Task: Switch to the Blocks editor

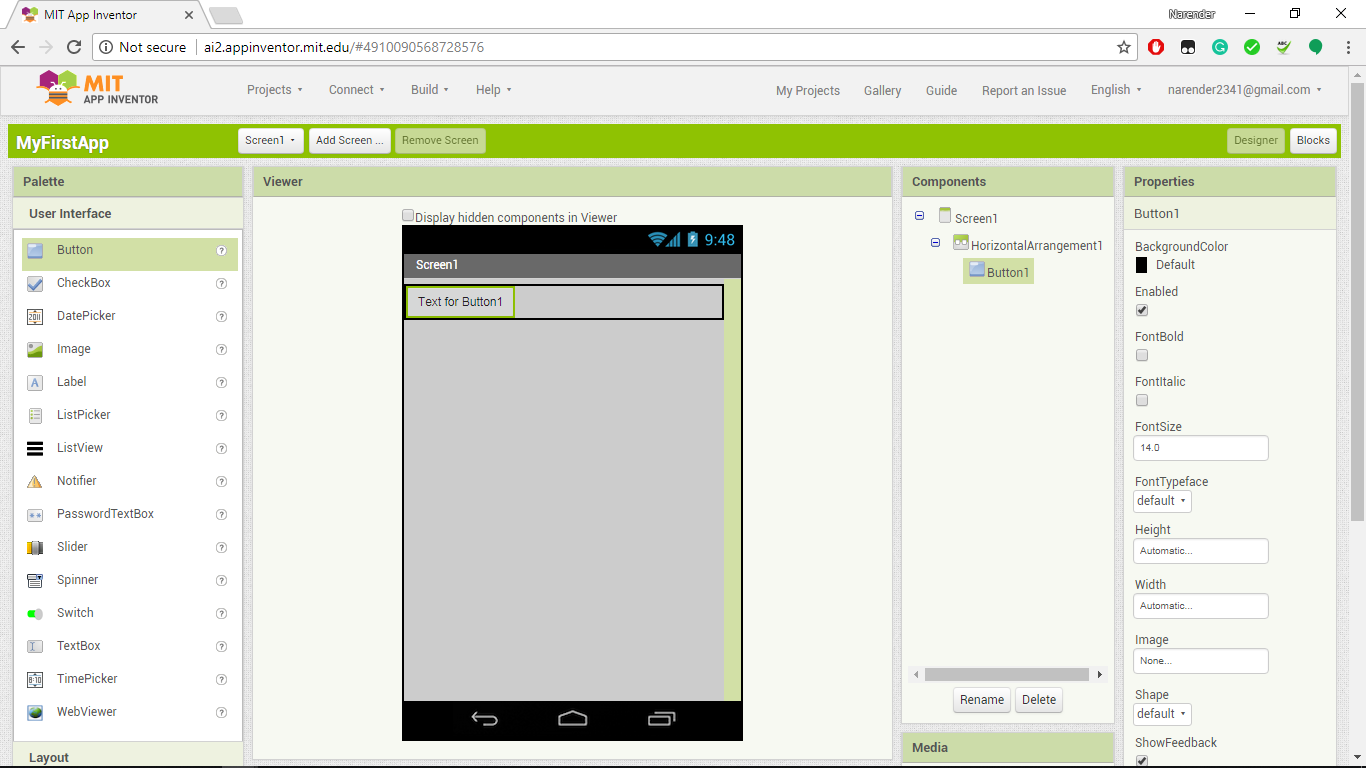Action: tap(1313, 141)
